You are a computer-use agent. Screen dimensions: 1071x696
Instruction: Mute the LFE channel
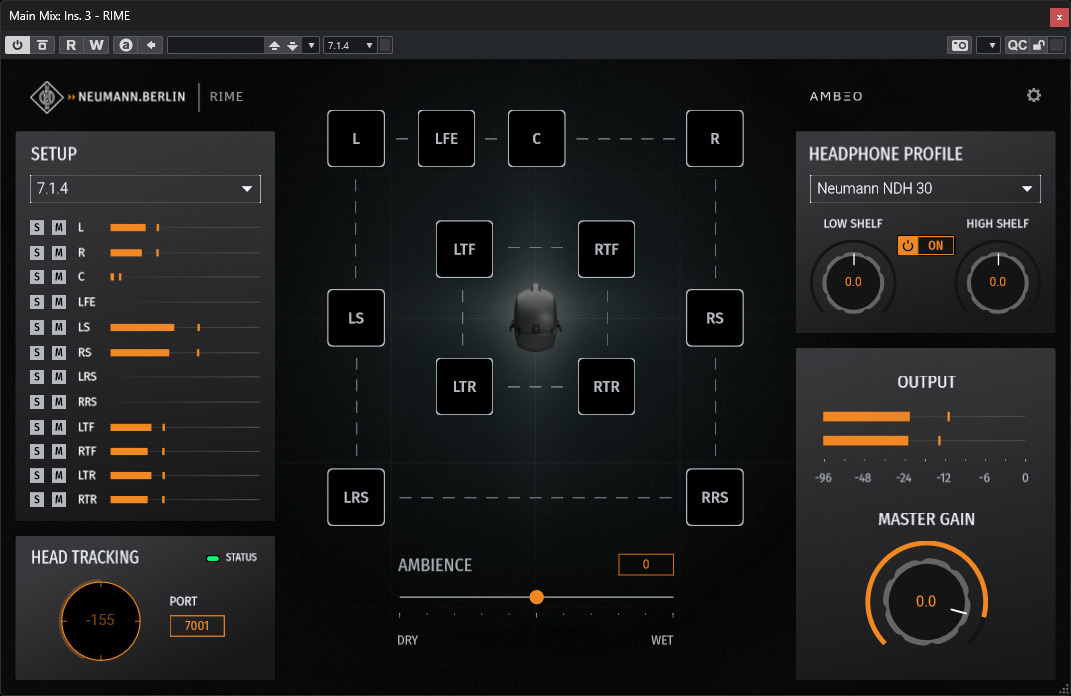tap(59, 302)
